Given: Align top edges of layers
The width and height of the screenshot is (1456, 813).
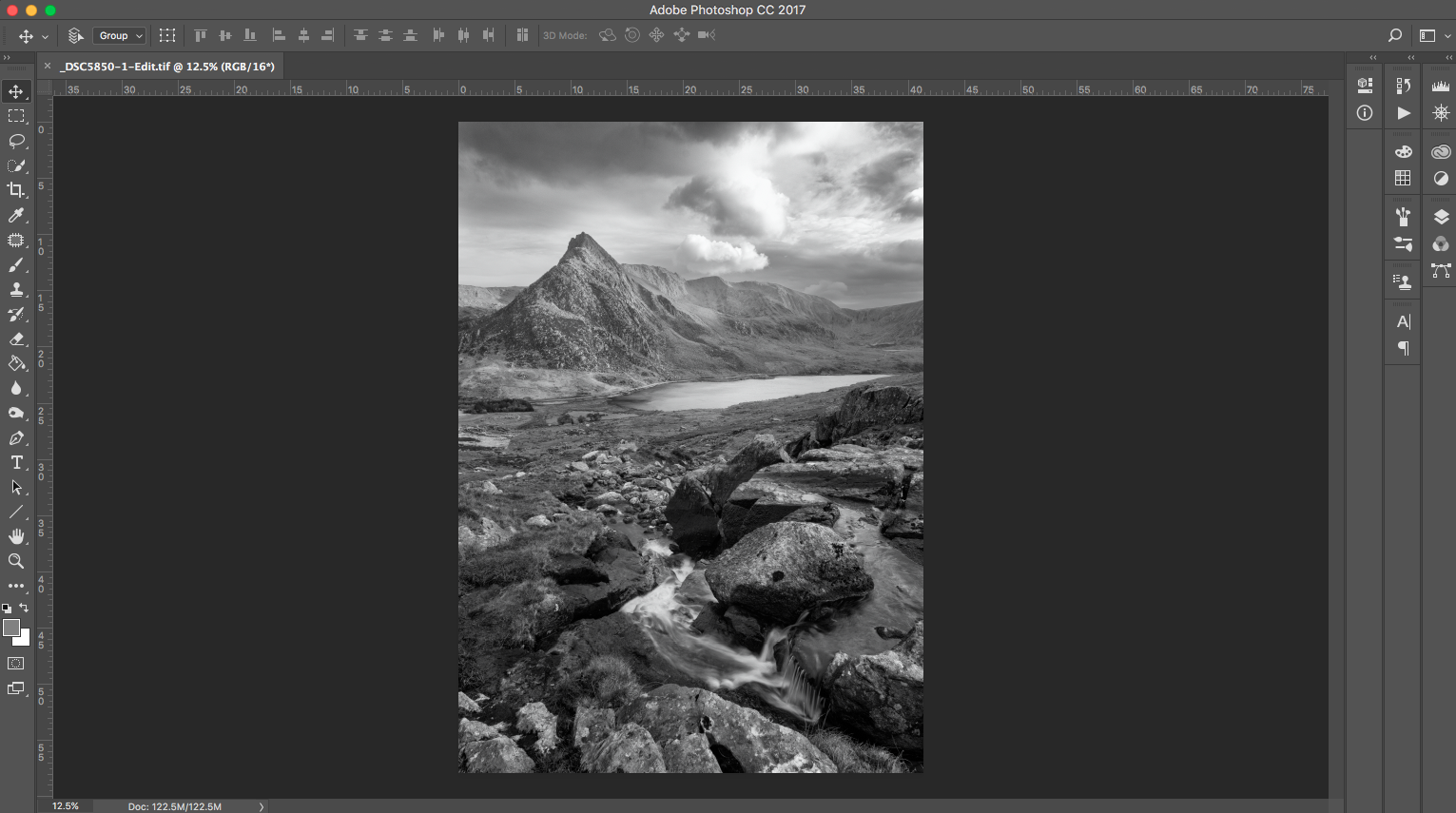Looking at the screenshot, I should point(201,35).
